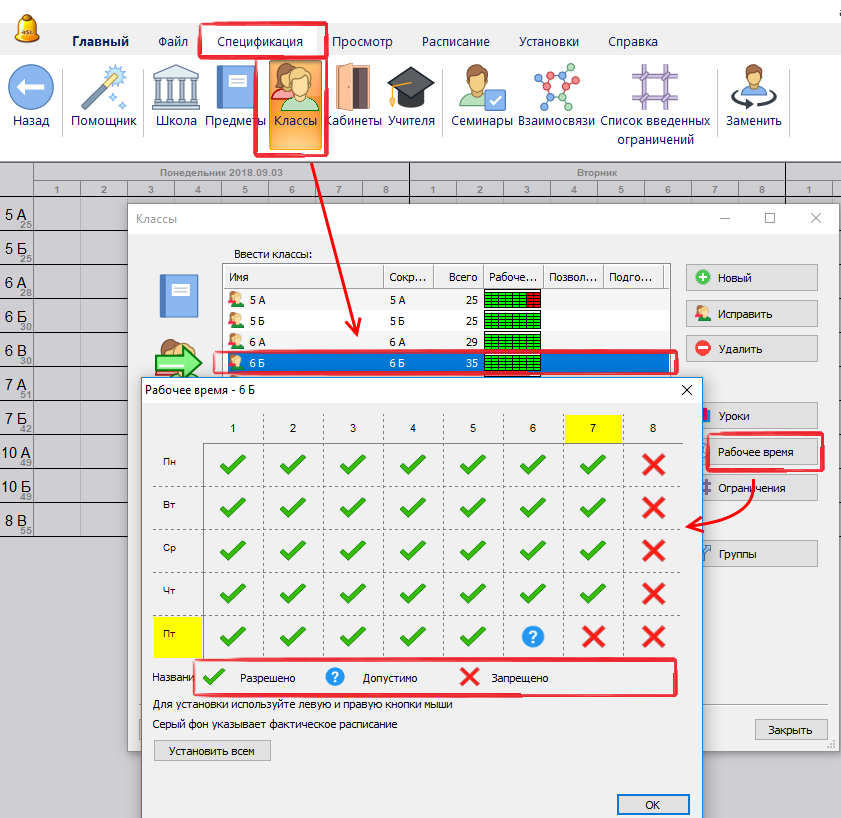Image resolution: width=841 pixels, height=818 pixels.
Task: Click the Новый class button
Action: pos(751,278)
